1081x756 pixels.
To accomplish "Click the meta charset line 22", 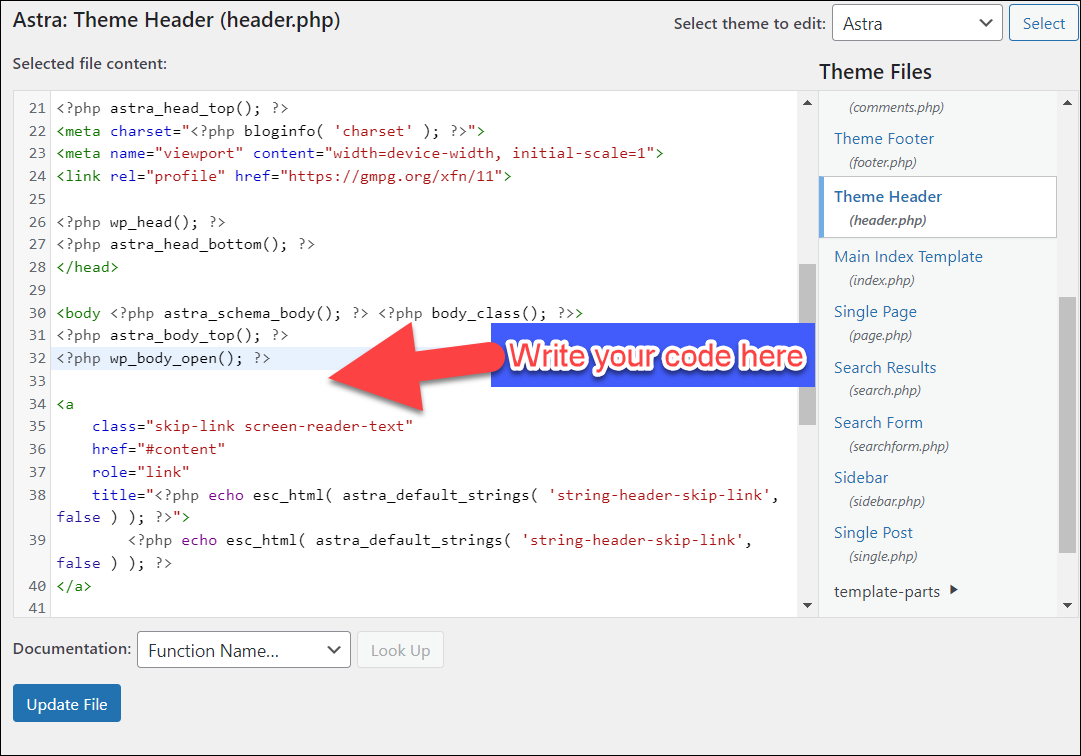I will click(x=270, y=131).
